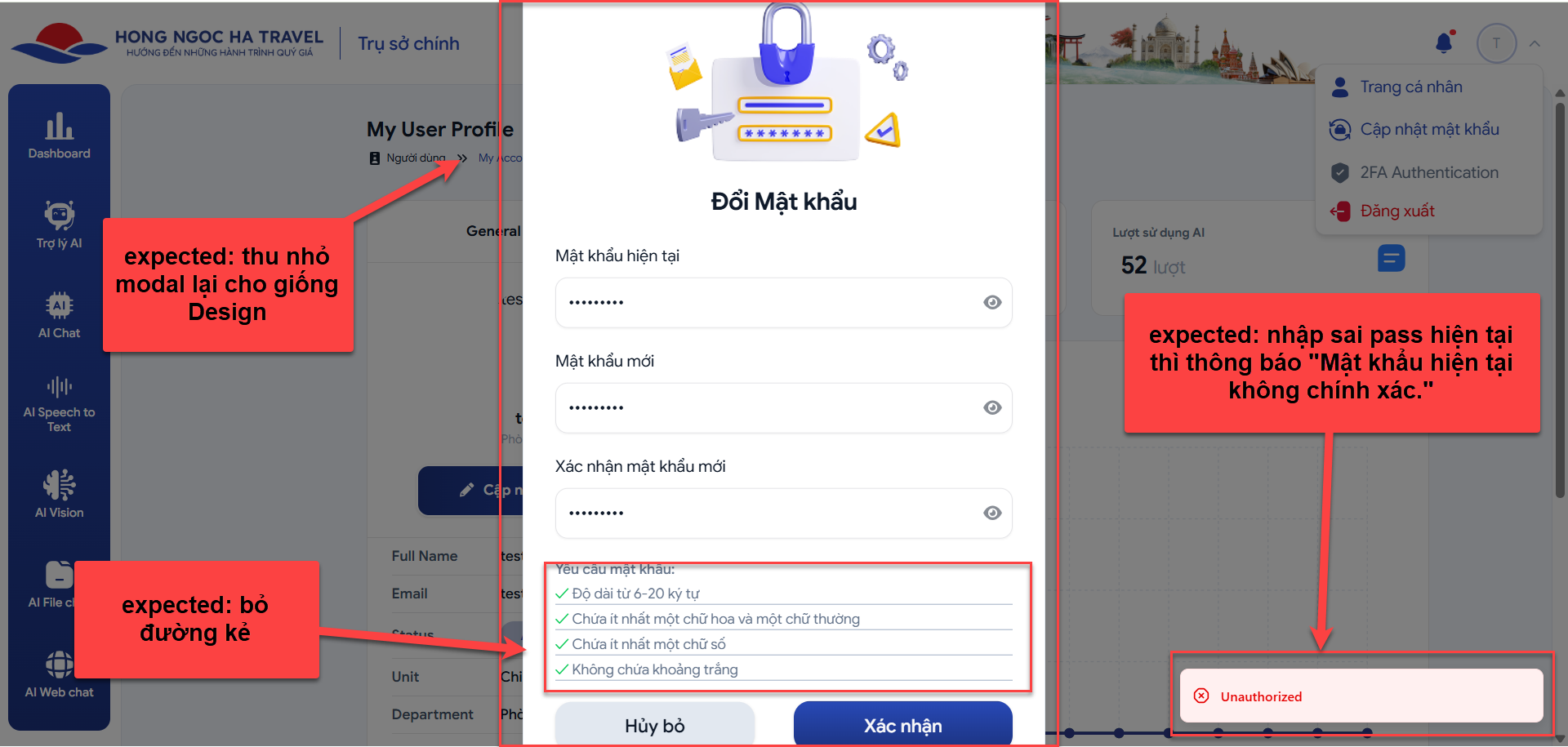Open AI Web chat globe icon
Screen dimensions: 1568x747
click(x=59, y=665)
